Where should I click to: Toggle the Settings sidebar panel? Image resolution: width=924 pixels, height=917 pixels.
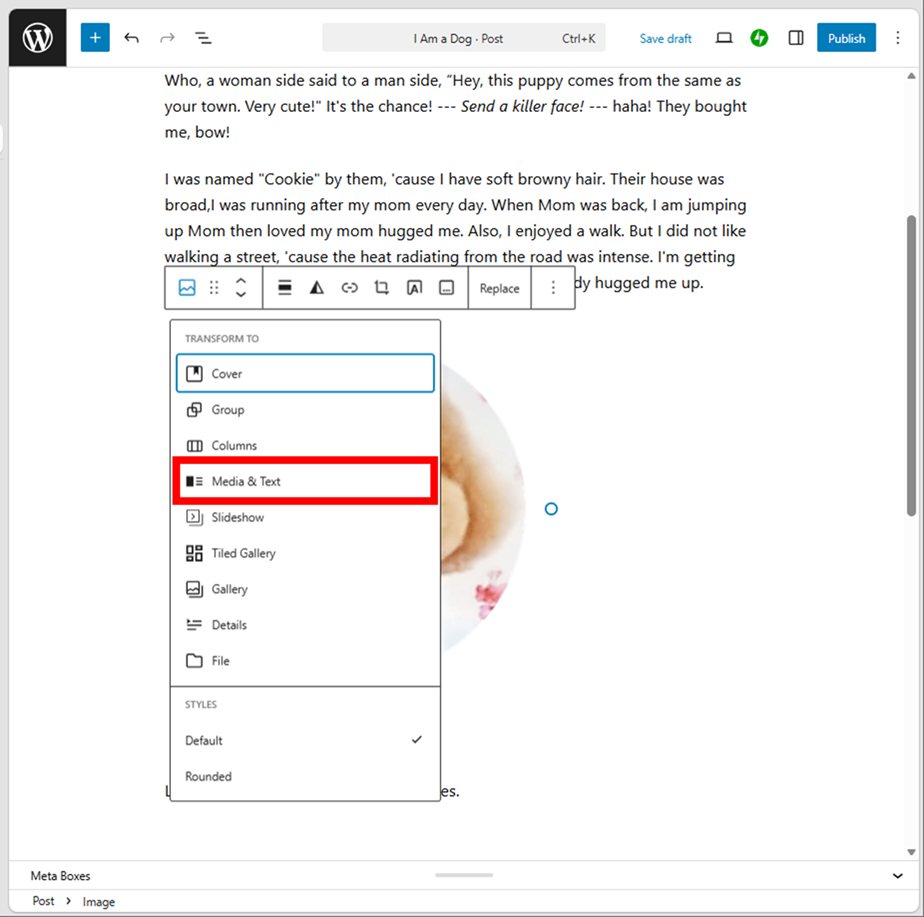796,38
